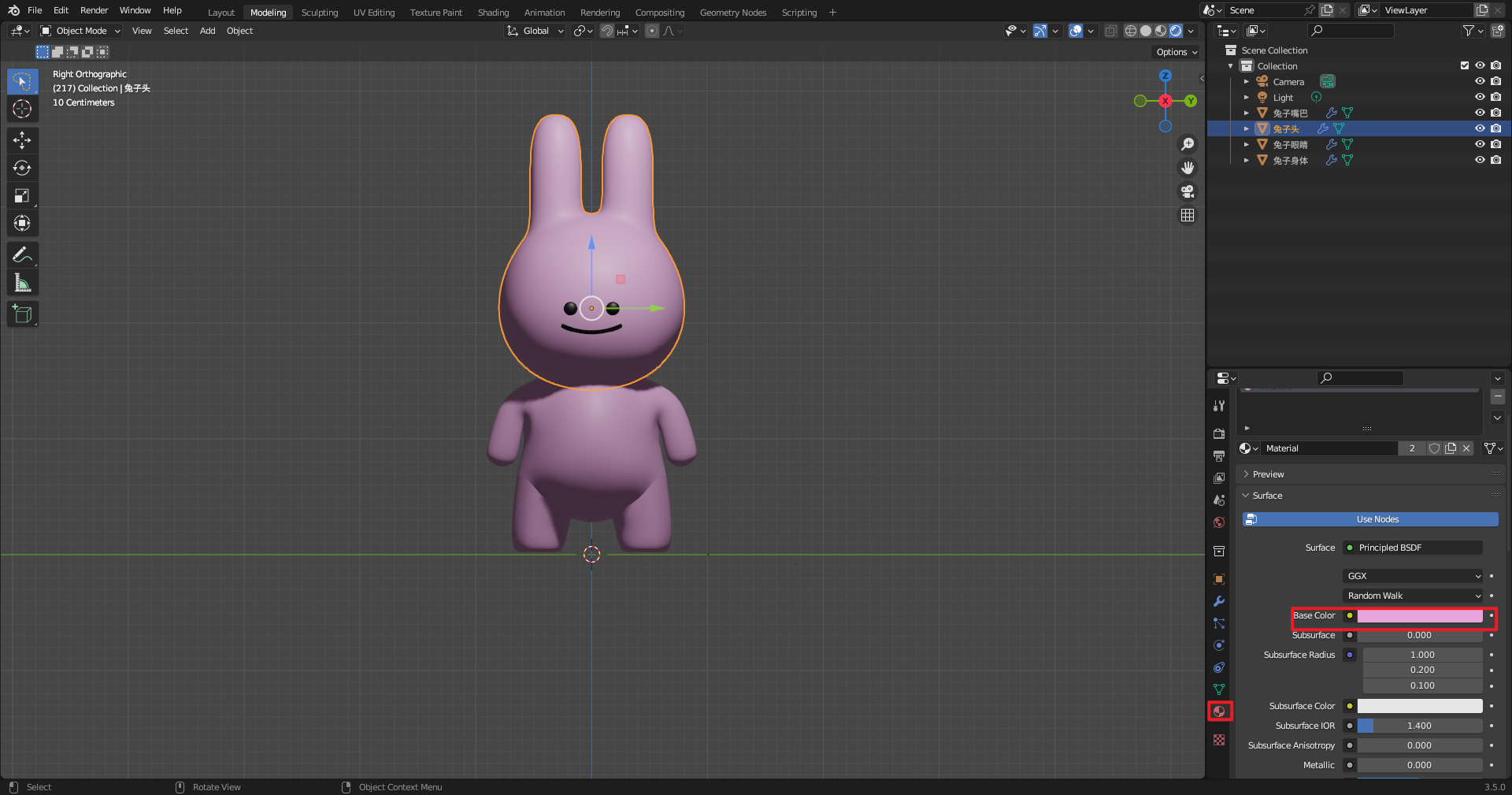Click the Material name field
Viewport: 1512px width, 795px height.
tap(1329, 448)
